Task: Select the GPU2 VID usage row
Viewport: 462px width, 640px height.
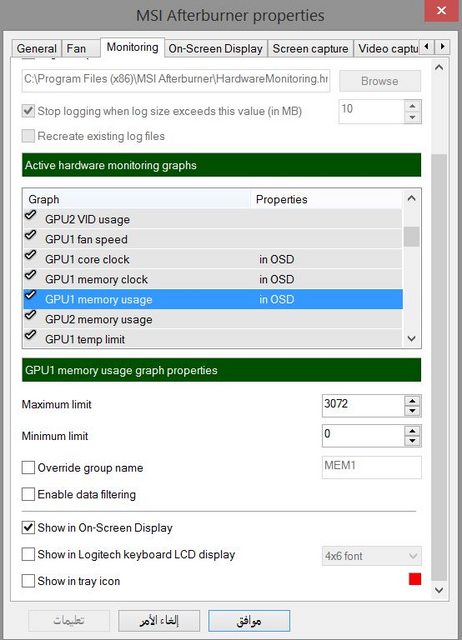Action: coord(213,219)
